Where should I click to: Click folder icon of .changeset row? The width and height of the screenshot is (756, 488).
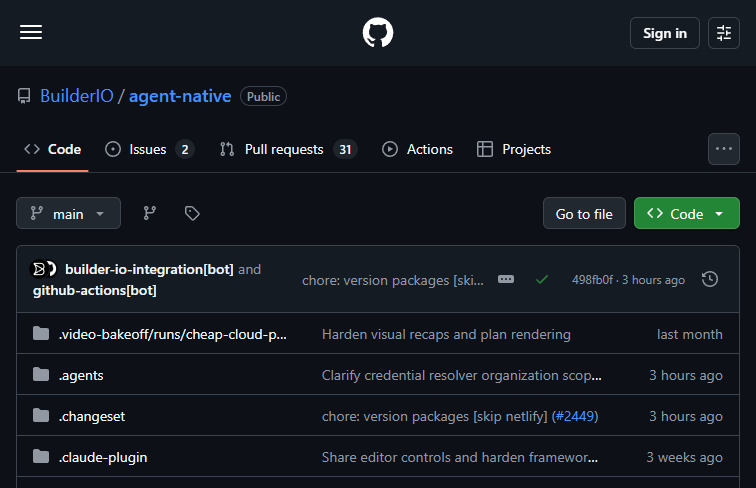point(41,416)
